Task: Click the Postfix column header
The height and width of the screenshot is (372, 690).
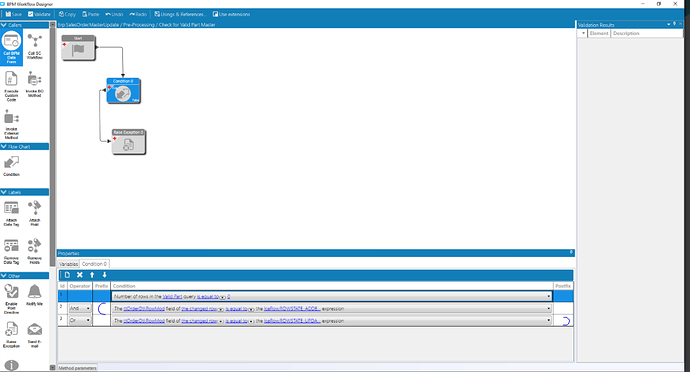Action: 563,286
